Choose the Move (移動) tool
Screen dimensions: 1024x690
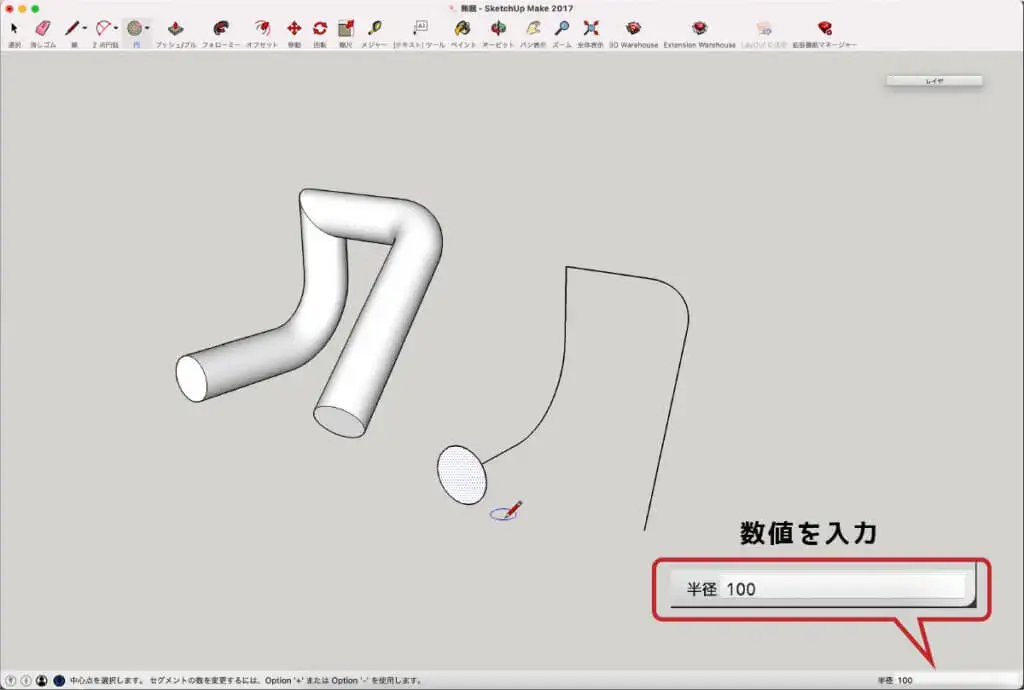pyautogui.click(x=294, y=29)
